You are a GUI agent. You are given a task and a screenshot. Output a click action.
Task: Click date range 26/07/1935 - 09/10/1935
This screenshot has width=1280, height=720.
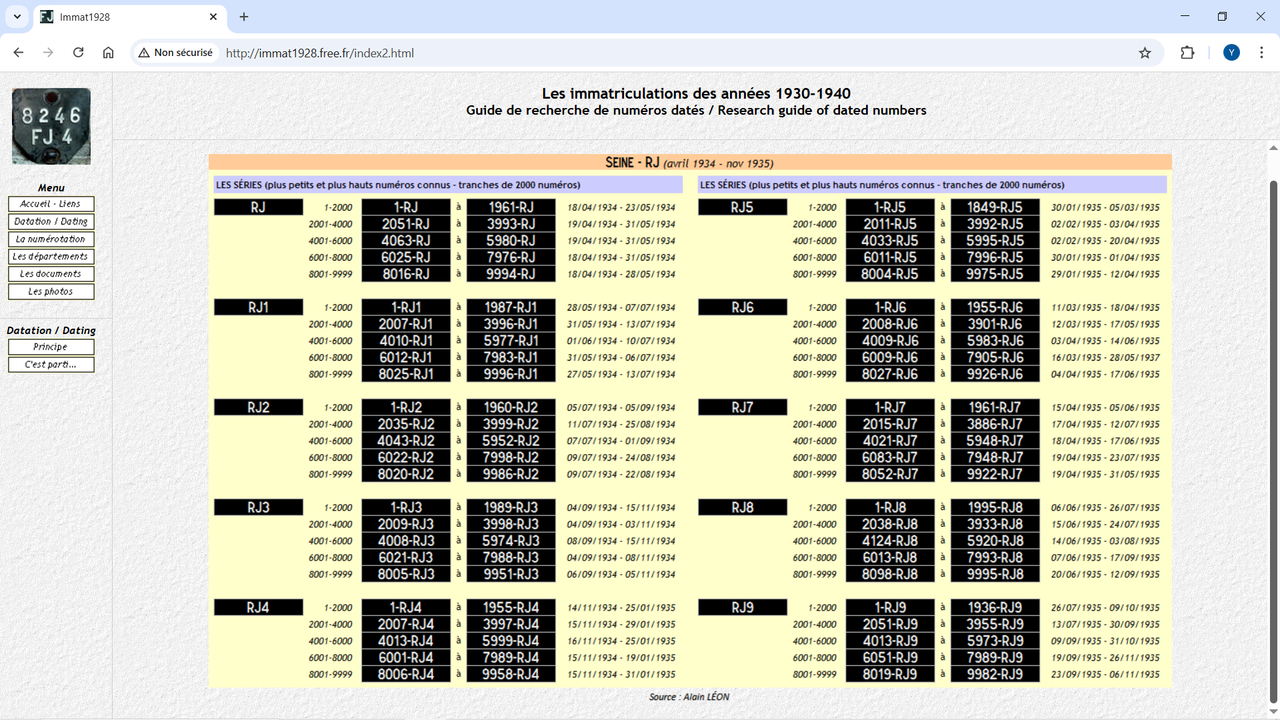(x=1105, y=607)
